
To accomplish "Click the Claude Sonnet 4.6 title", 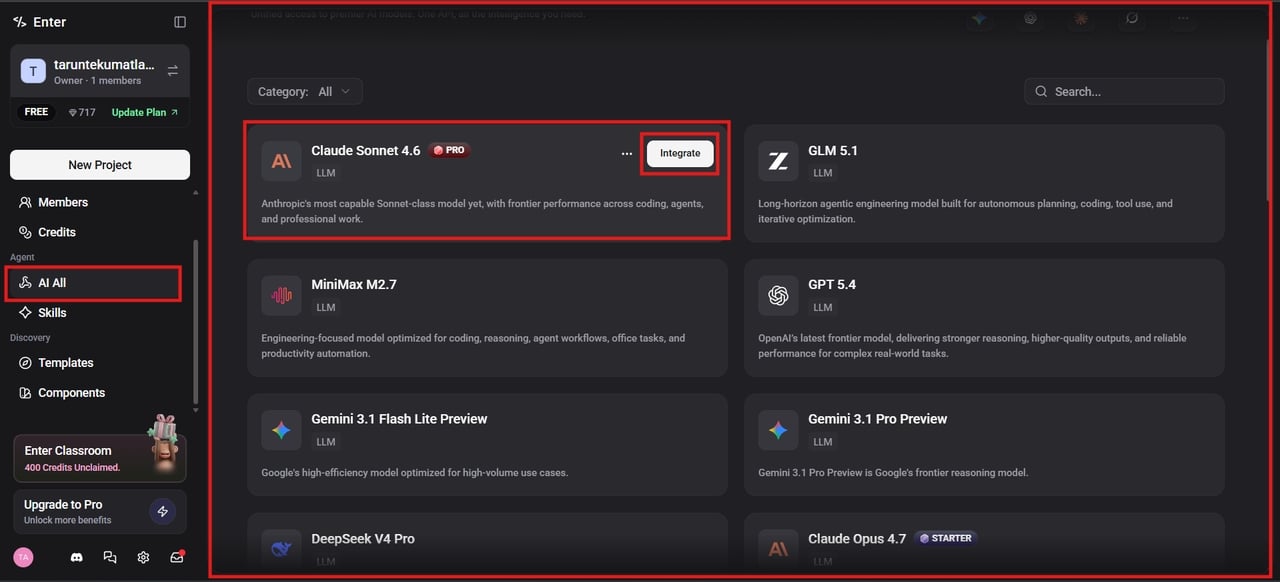I will coord(366,150).
